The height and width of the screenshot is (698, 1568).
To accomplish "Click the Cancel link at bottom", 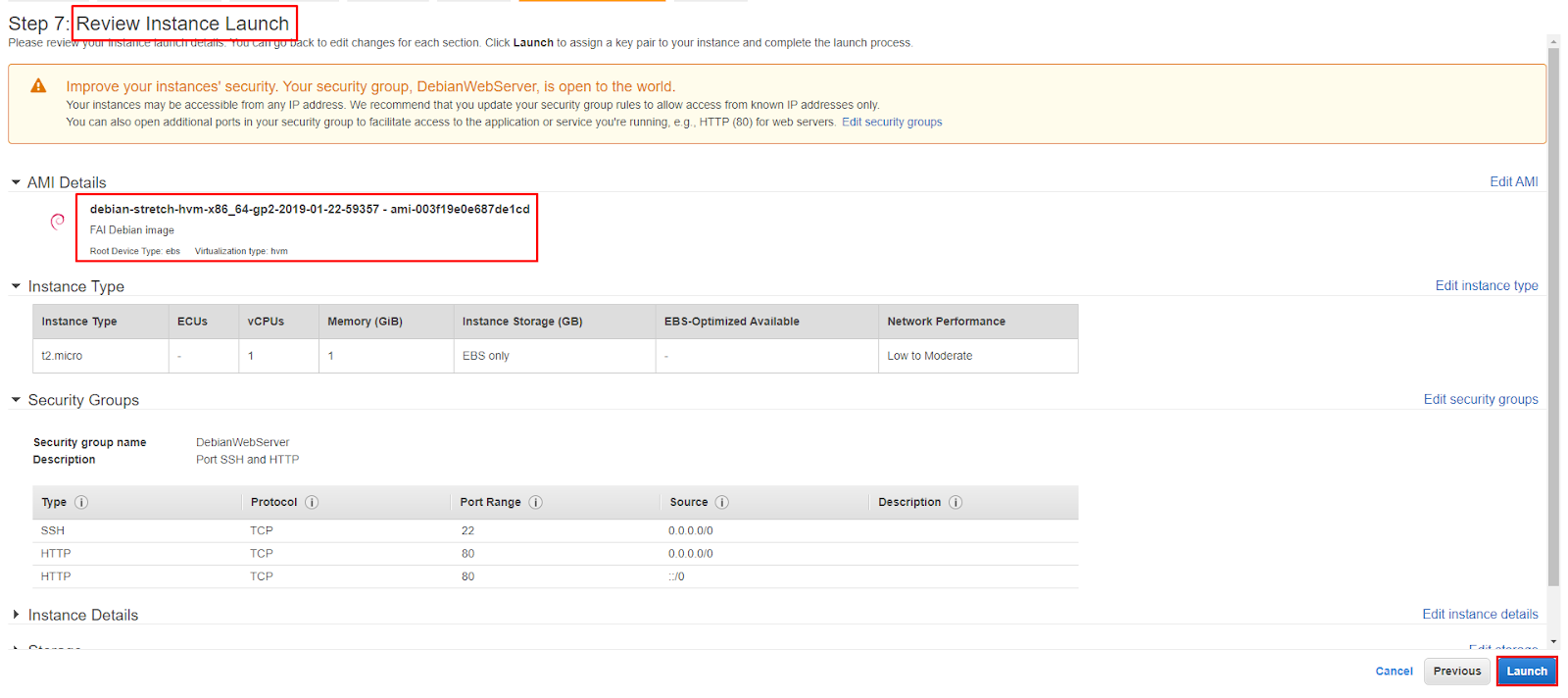I will [x=1394, y=672].
